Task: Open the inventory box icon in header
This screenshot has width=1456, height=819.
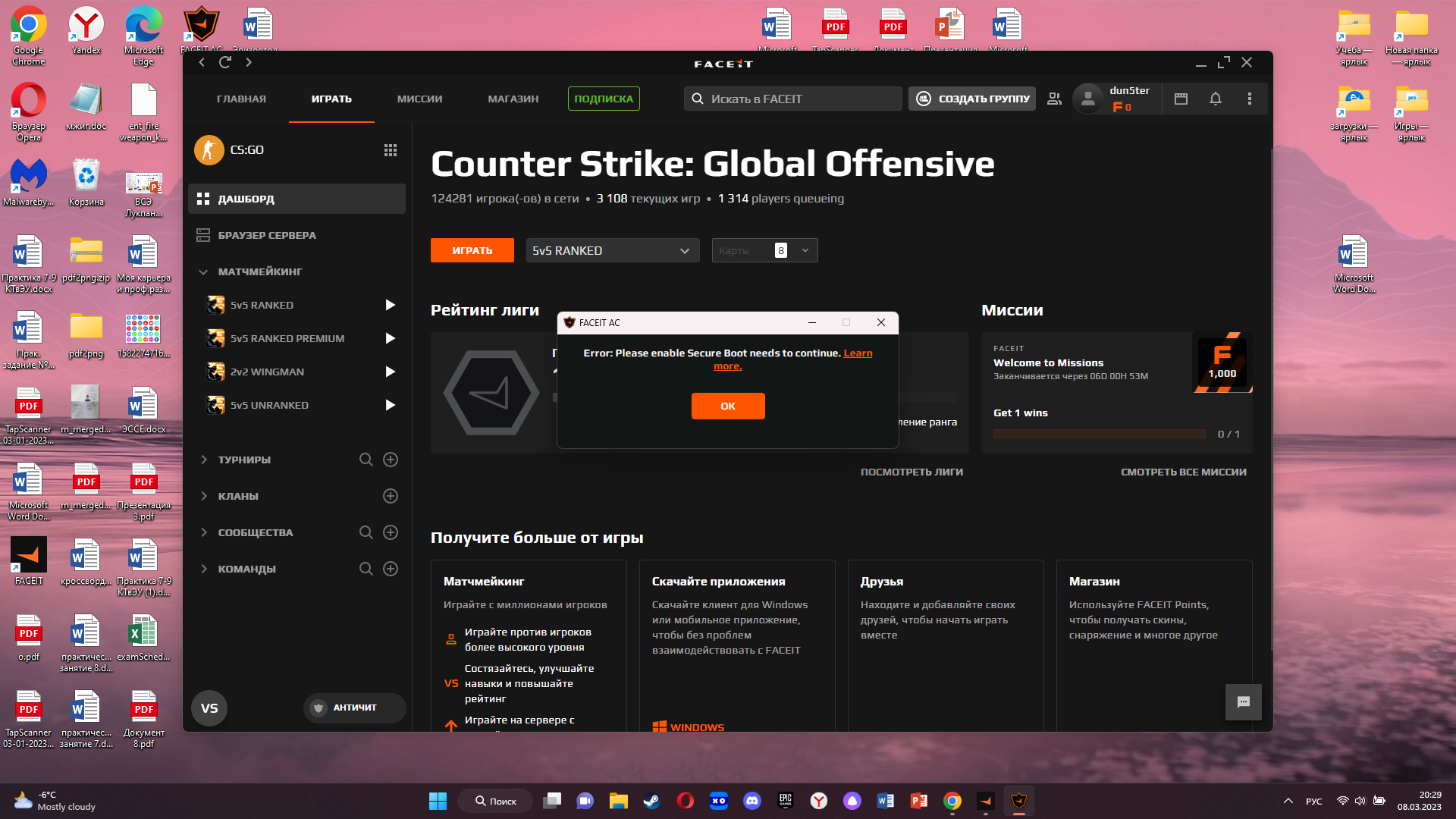Action: (1181, 99)
